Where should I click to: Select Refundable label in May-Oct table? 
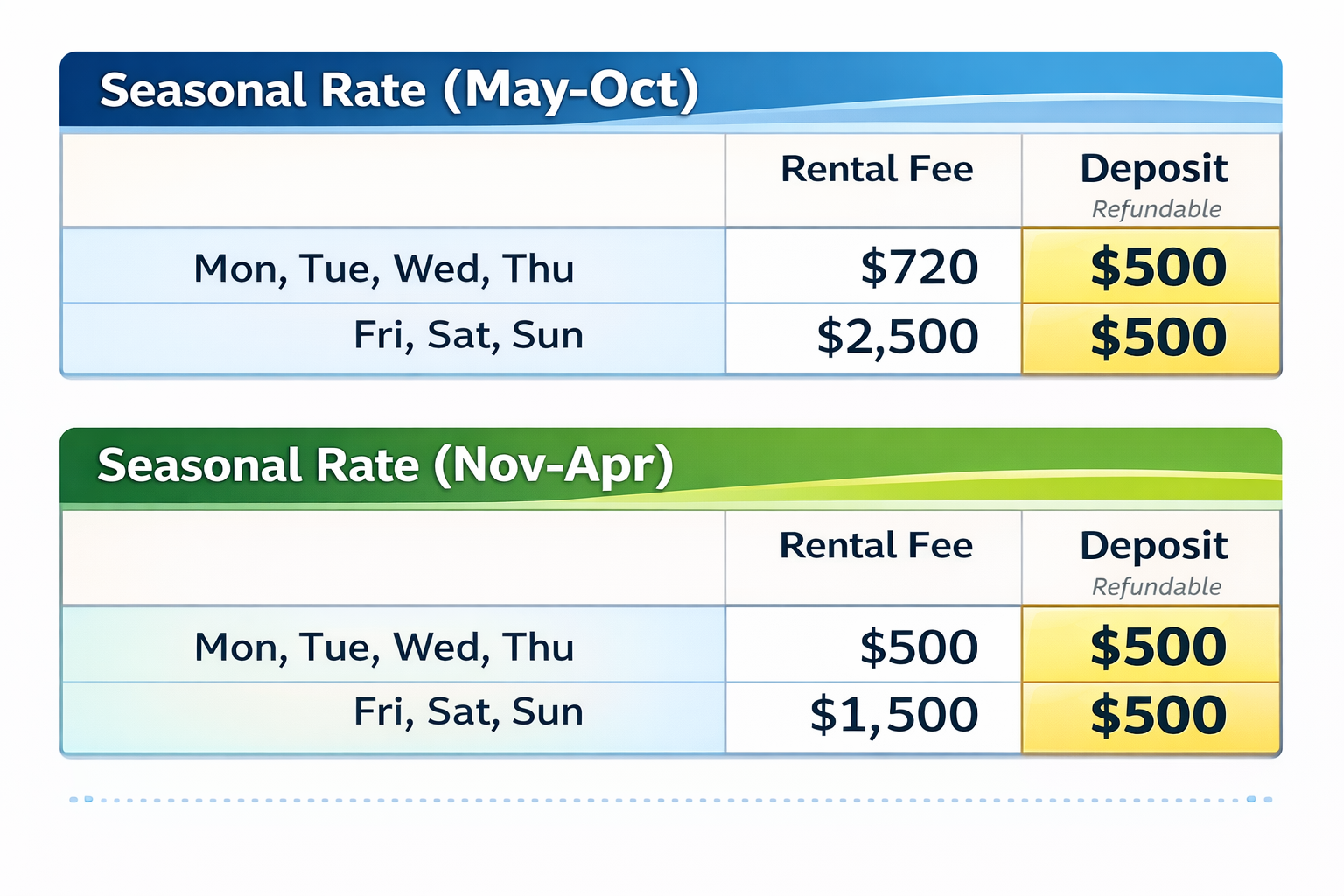point(1156,209)
